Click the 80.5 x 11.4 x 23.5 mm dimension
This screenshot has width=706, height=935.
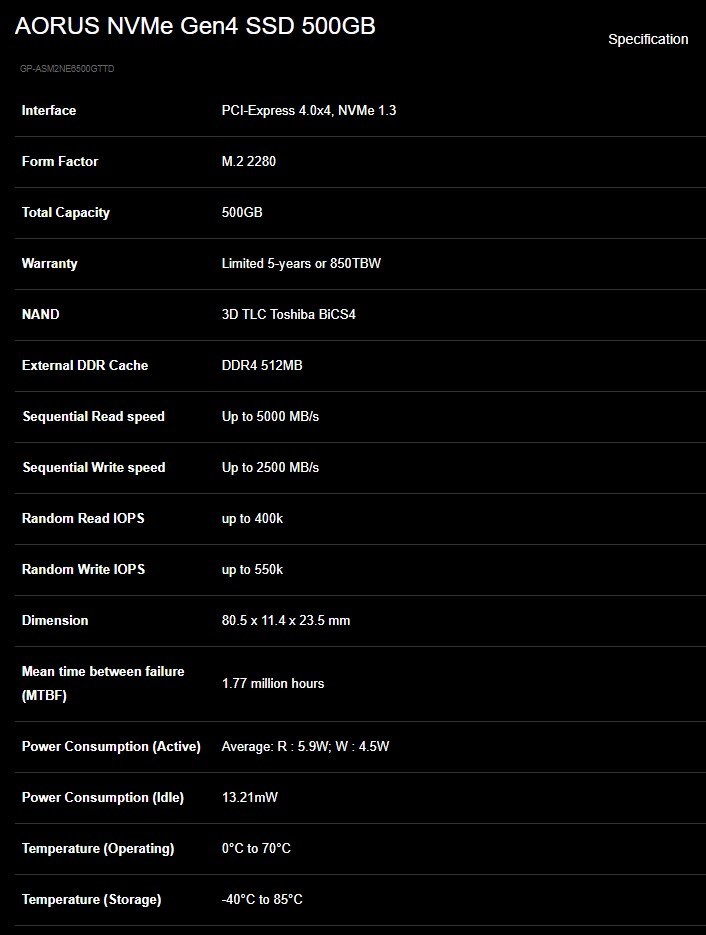click(286, 620)
